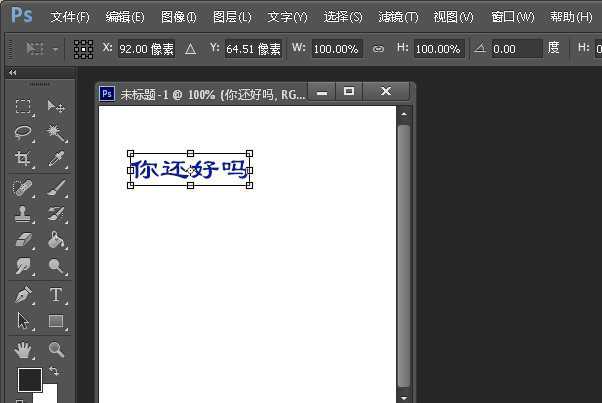The height and width of the screenshot is (403, 602).
Task: Toggle relative positioning triangle between X and Y
Action: click(190, 49)
